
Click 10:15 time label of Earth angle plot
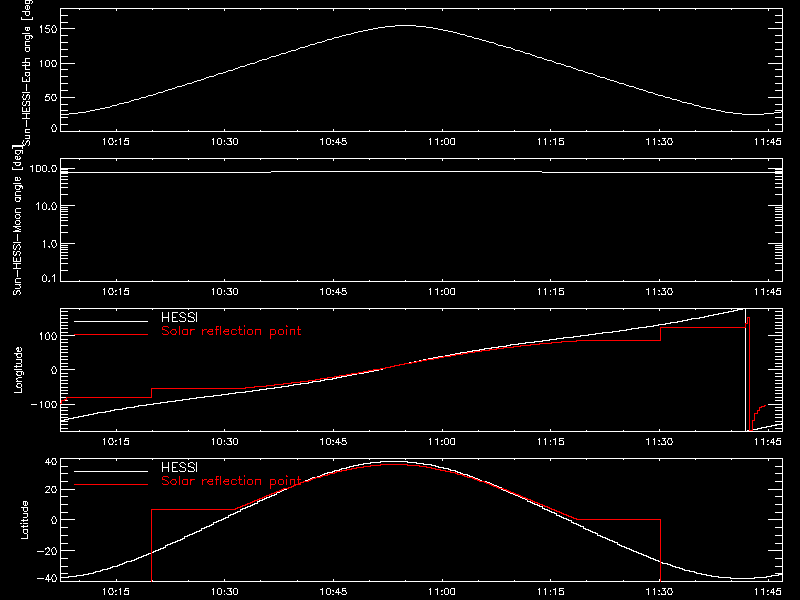[x=116, y=141]
